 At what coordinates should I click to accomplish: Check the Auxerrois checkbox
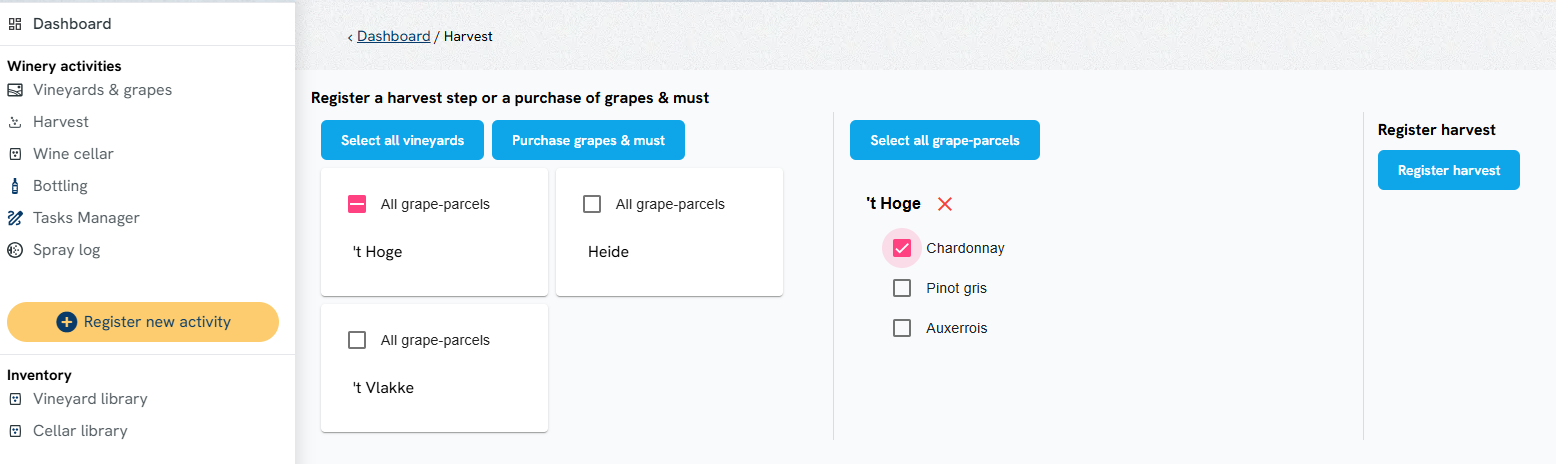tap(902, 328)
